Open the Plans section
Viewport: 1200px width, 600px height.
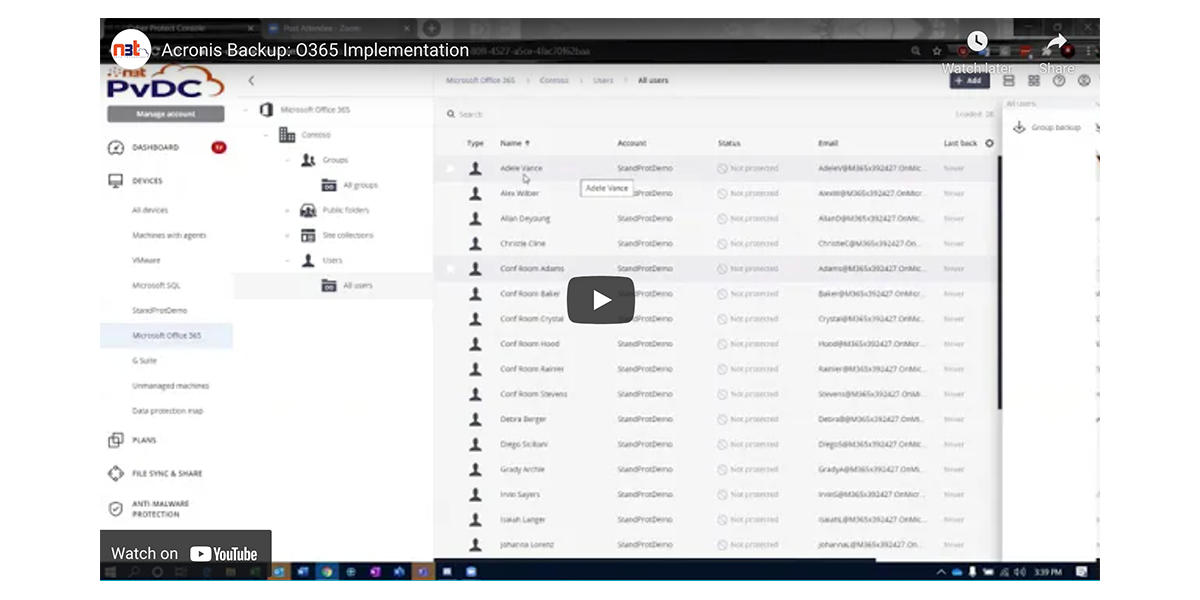coord(144,440)
